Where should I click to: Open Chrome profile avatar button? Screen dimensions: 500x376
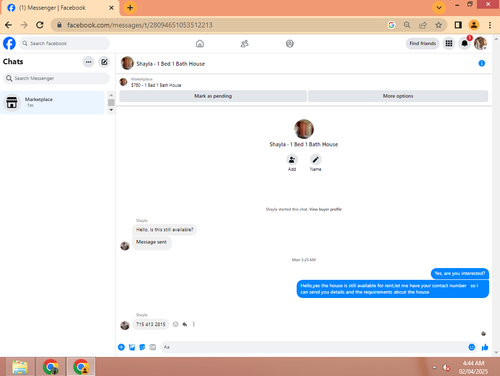point(474,25)
